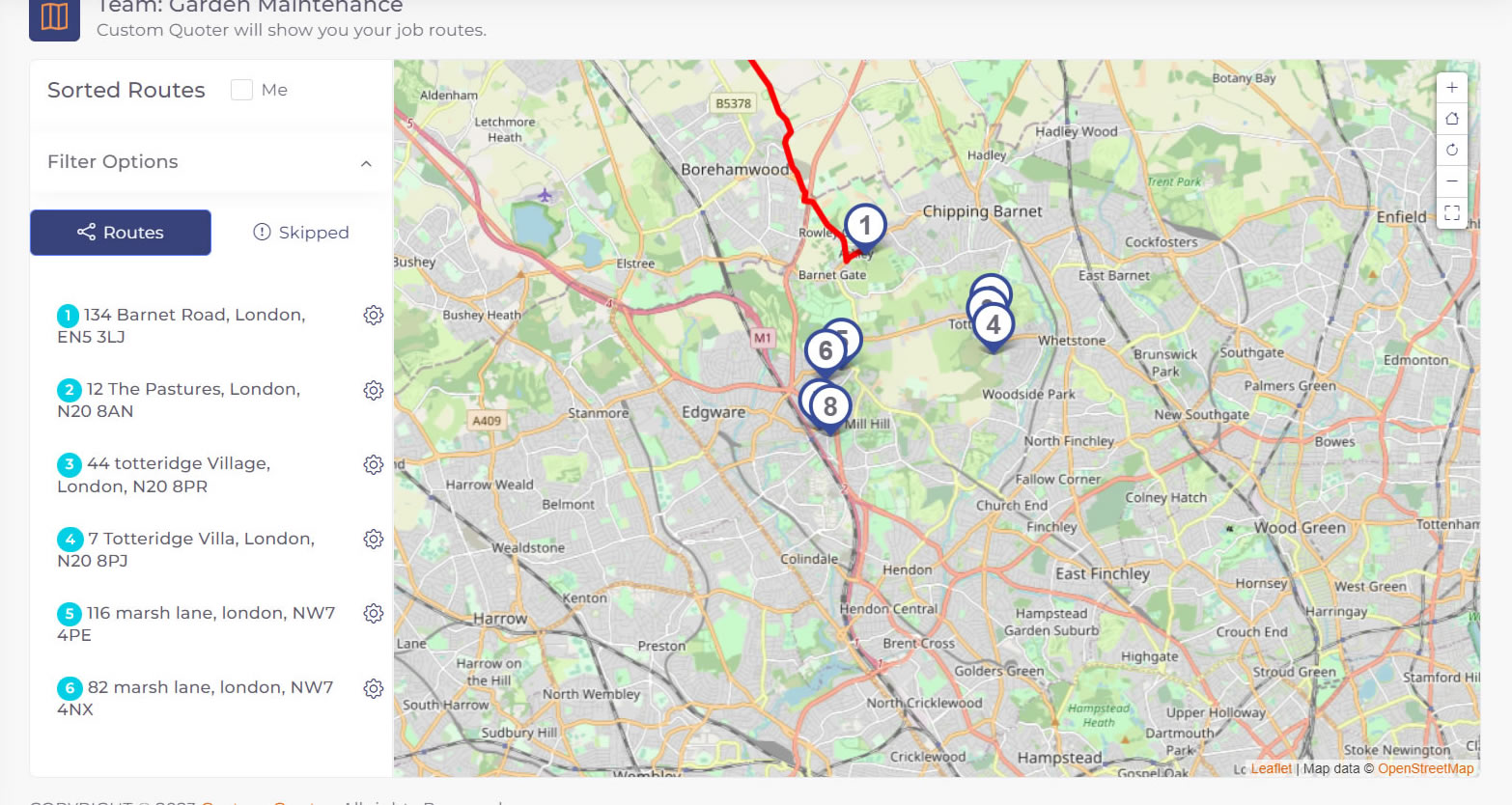Switch to the Skipped tab

click(300, 232)
